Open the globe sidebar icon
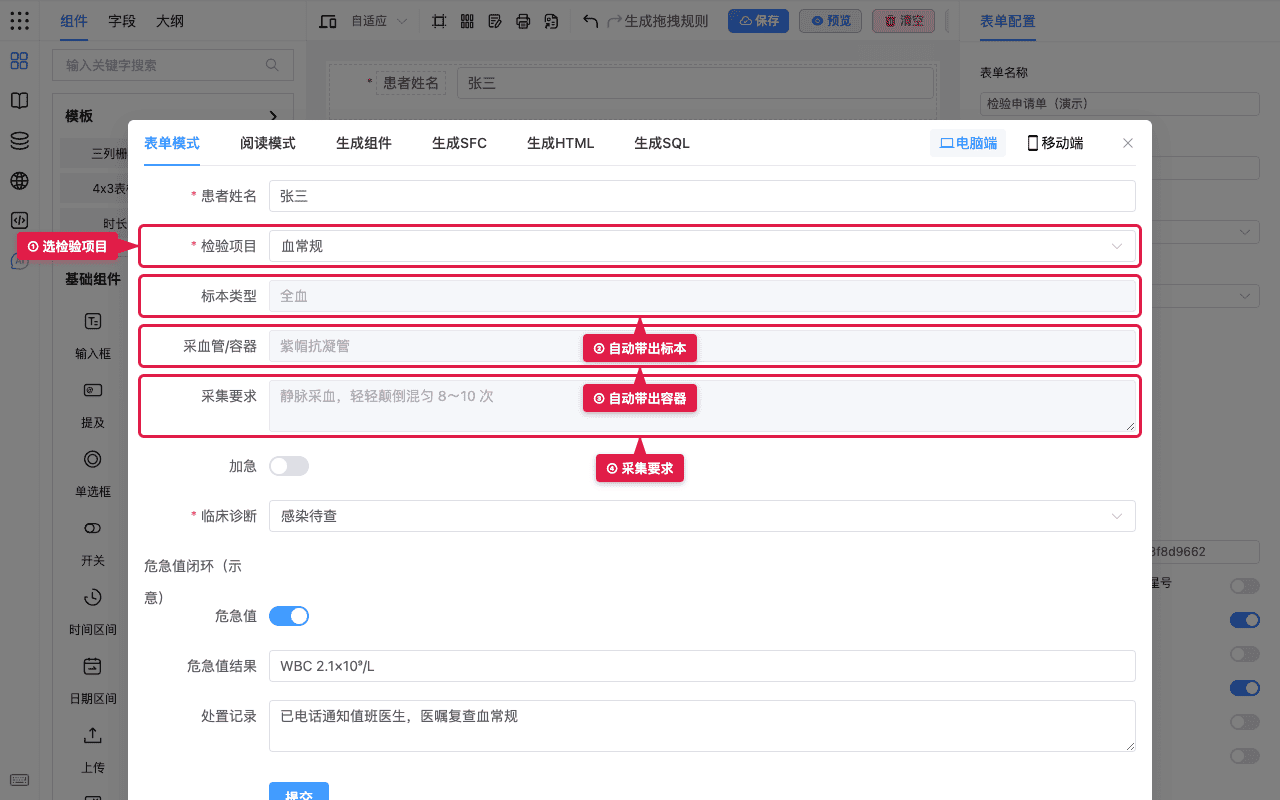The image size is (1280, 800). pos(19,181)
